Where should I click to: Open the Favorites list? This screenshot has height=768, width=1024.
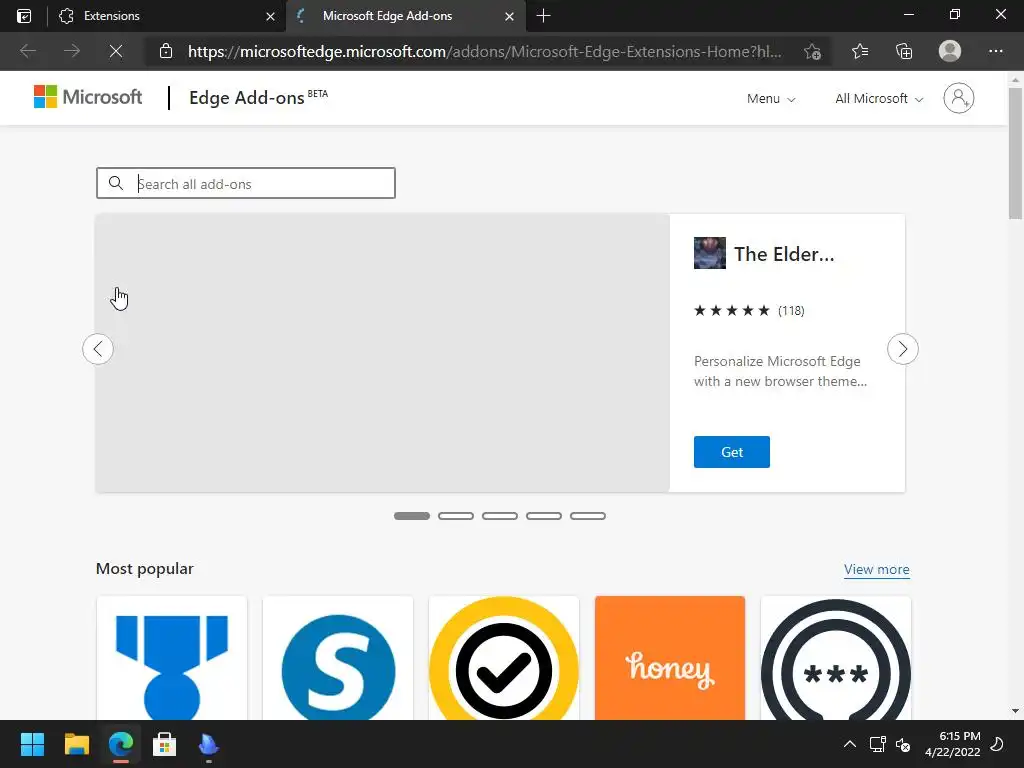tap(860, 51)
